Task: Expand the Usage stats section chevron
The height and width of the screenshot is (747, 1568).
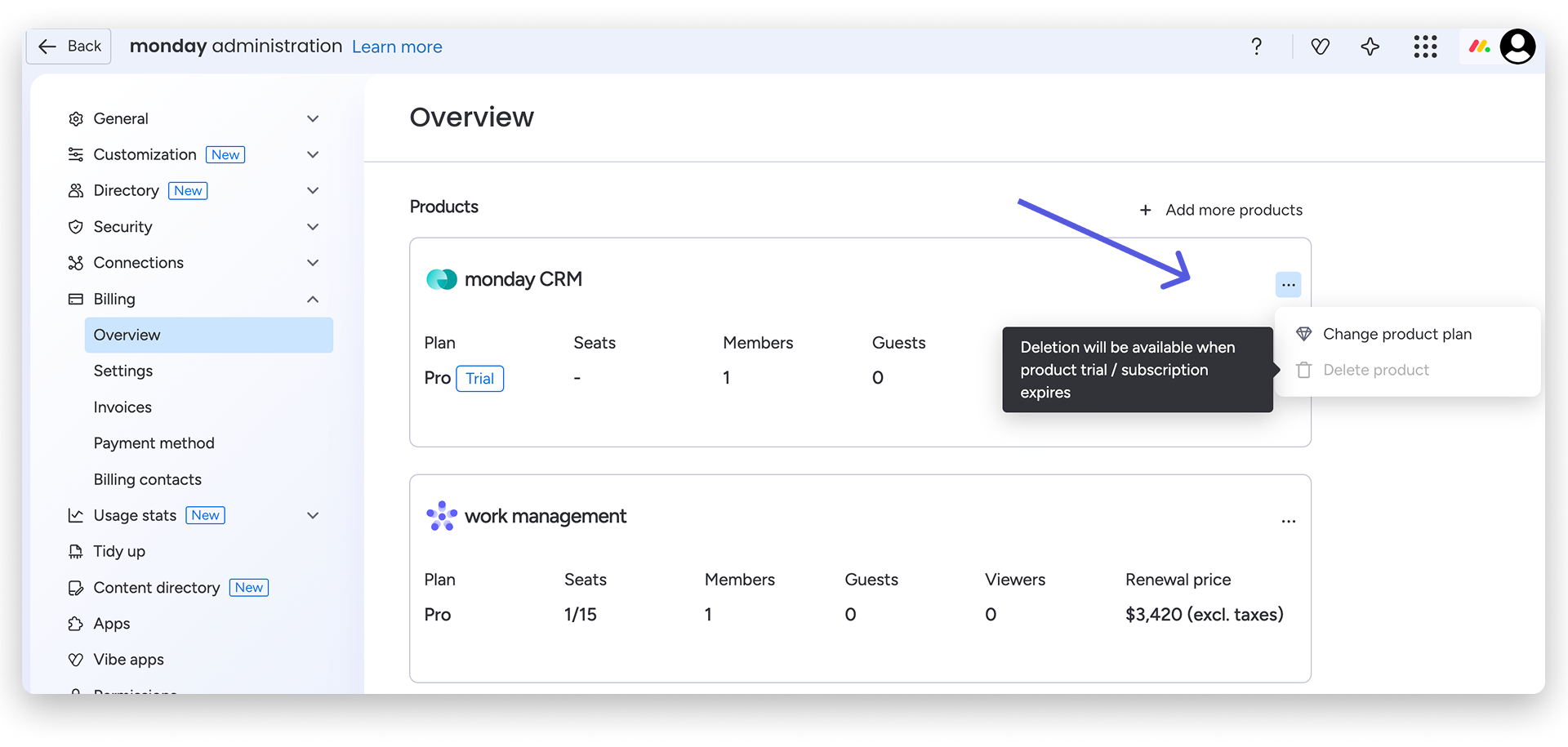Action: tap(313, 516)
